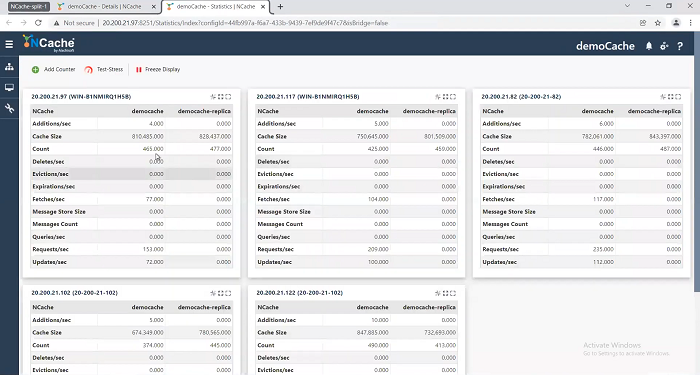Image resolution: width=700 pixels, height=375 pixels.
Task: Click the NCache-split-1 tab group label
Action: click(x=29, y=7)
